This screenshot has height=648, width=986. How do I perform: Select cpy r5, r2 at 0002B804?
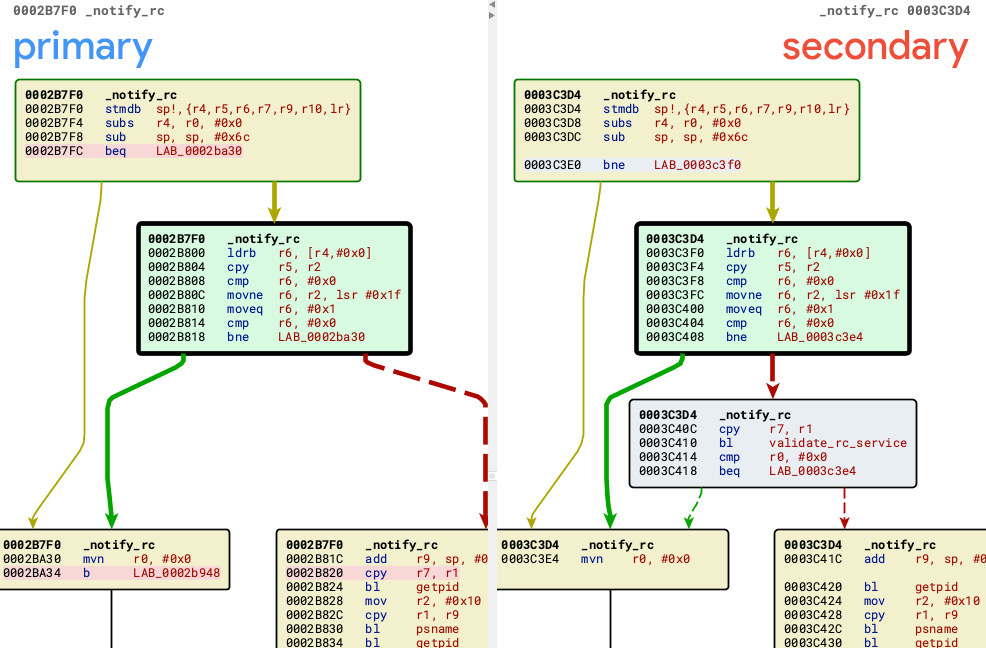(235, 267)
